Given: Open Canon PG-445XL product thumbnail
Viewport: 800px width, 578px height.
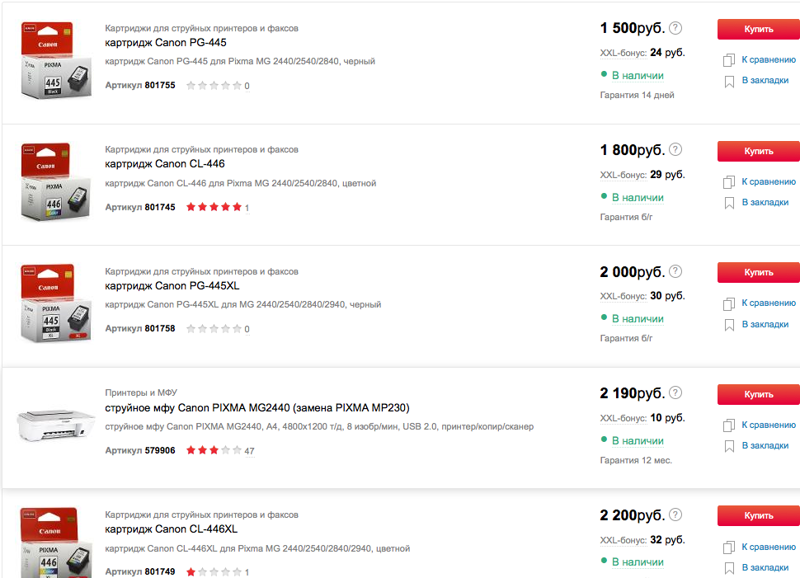Looking at the screenshot, I should (56, 304).
